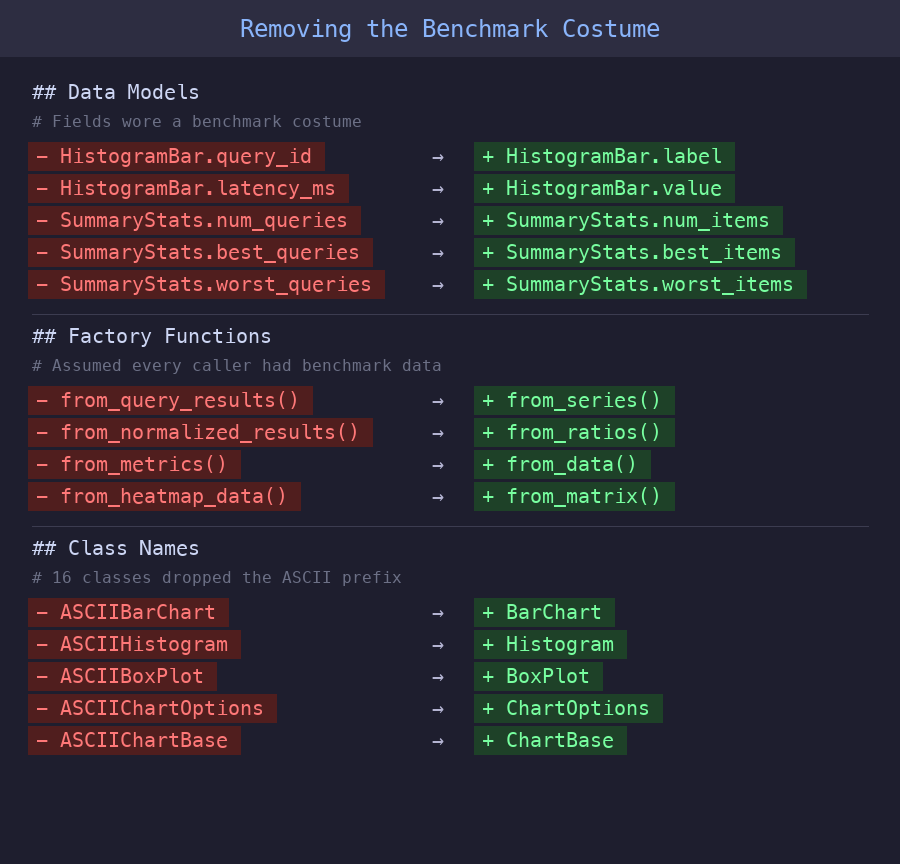This screenshot has width=900, height=864.
Task: Click the Removing the Benchmark Costume title
Action: tap(449, 28)
